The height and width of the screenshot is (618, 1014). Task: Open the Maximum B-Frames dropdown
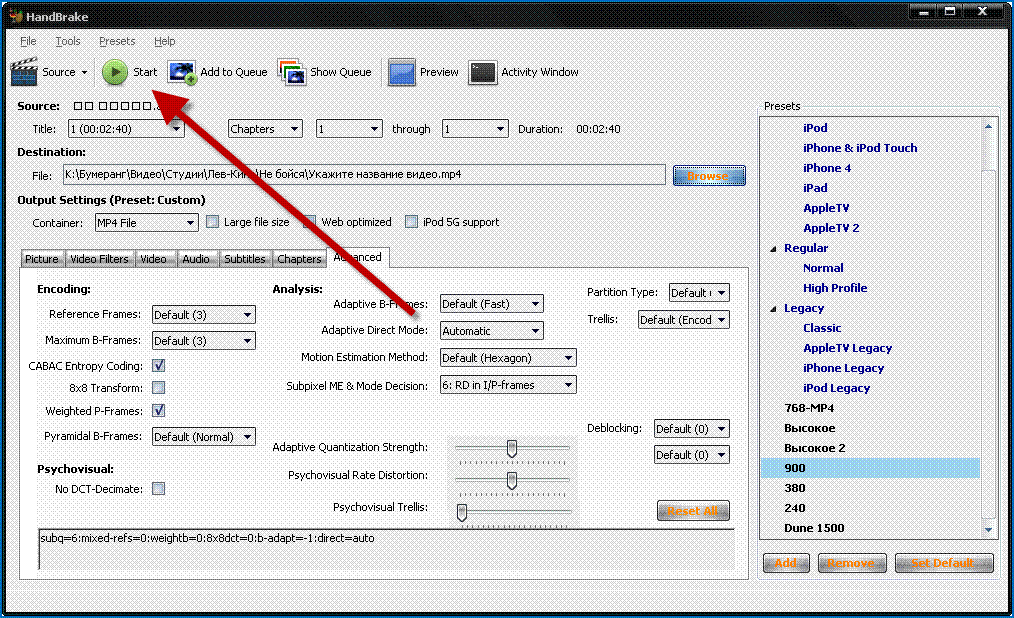coord(204,341)
